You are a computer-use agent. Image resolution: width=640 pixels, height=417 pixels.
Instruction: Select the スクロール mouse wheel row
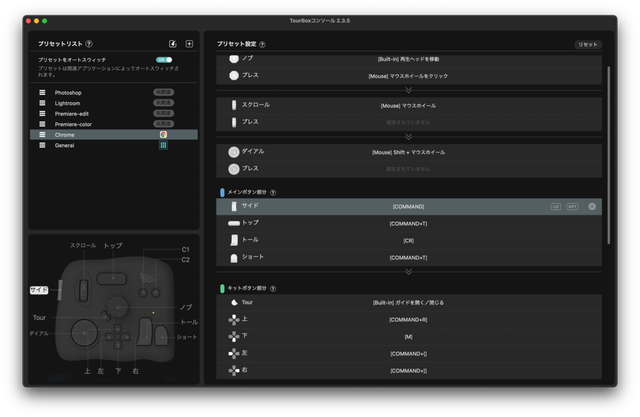pos(409,106)
